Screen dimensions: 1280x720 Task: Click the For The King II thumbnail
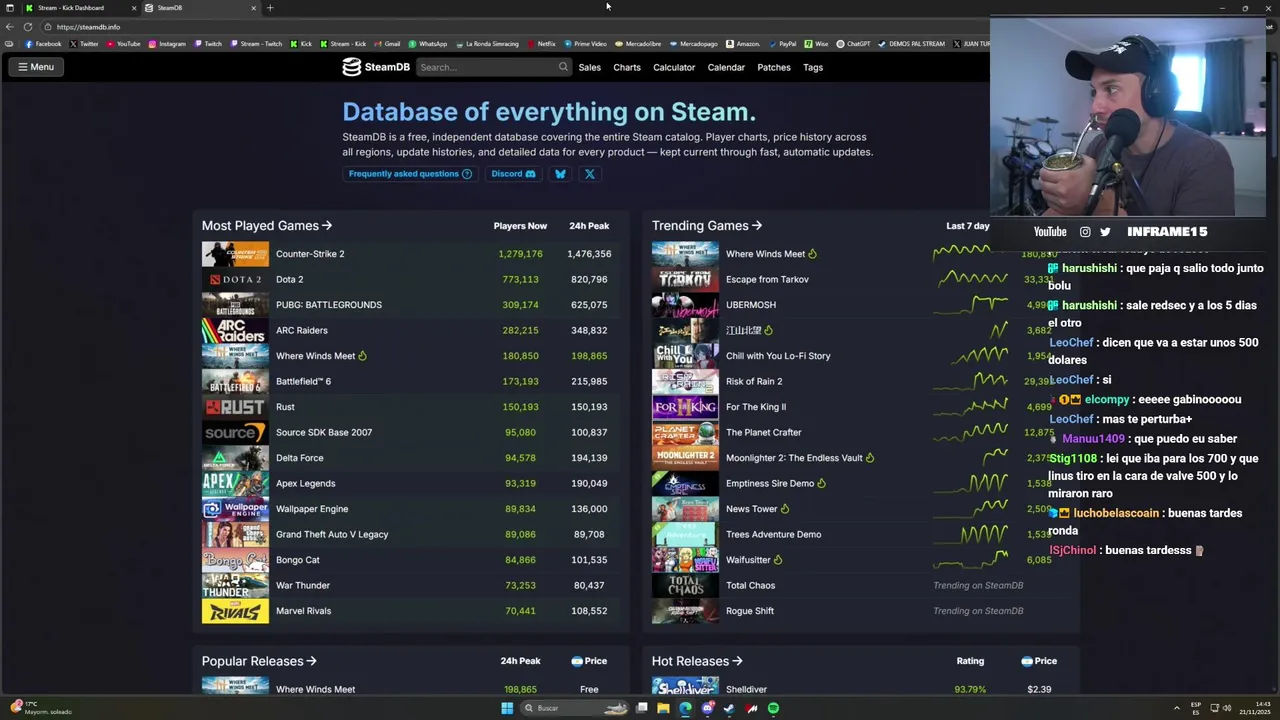point(685,407)
